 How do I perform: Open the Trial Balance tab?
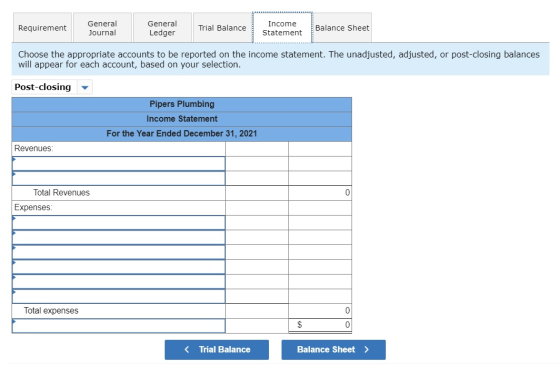pyautogui.click(x=222, y=28)
